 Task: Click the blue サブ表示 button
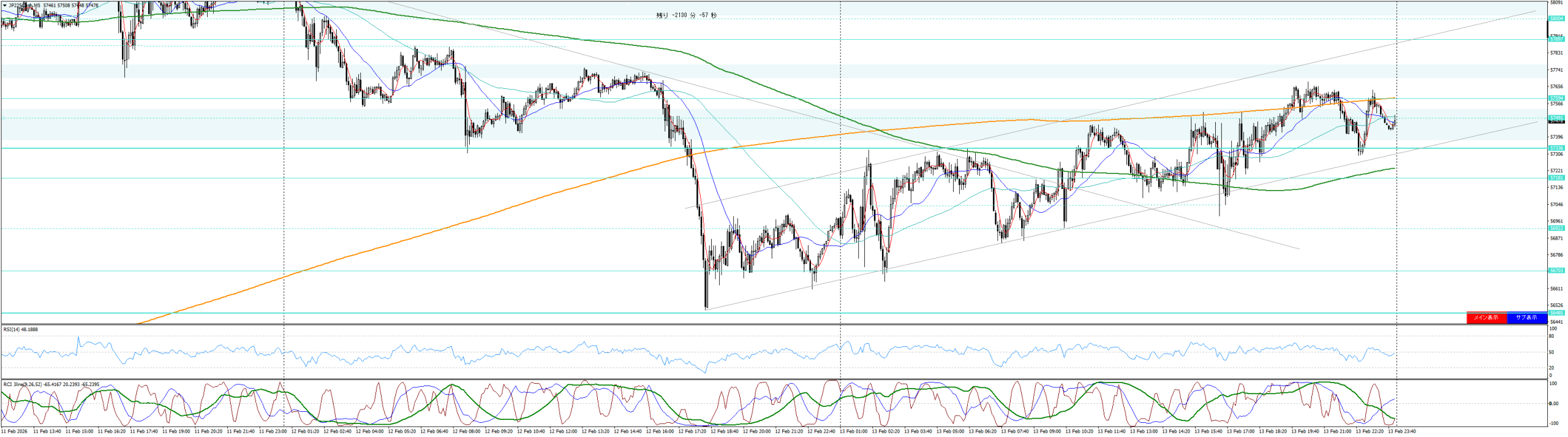click(x=1526, y=317)
